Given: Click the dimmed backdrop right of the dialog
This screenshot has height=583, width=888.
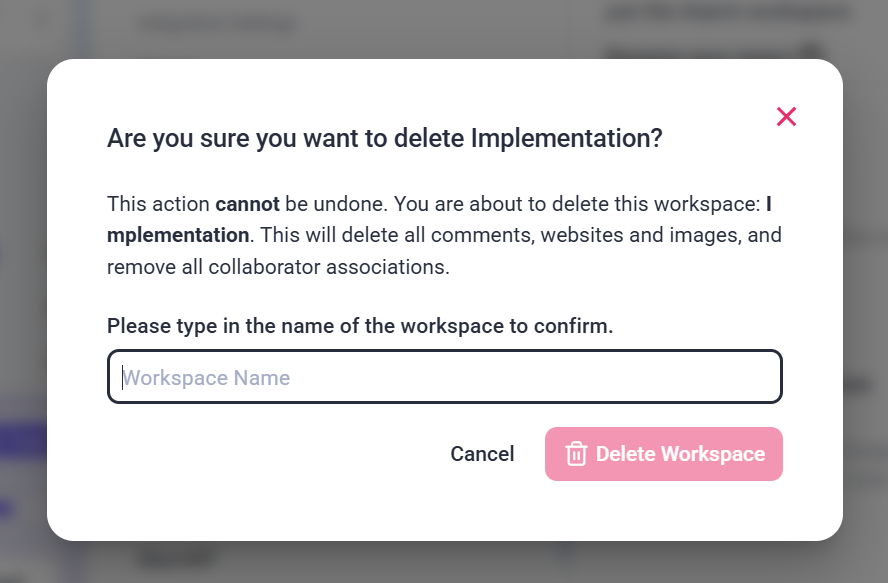Looking at the screenshot, I should (865, 300).
